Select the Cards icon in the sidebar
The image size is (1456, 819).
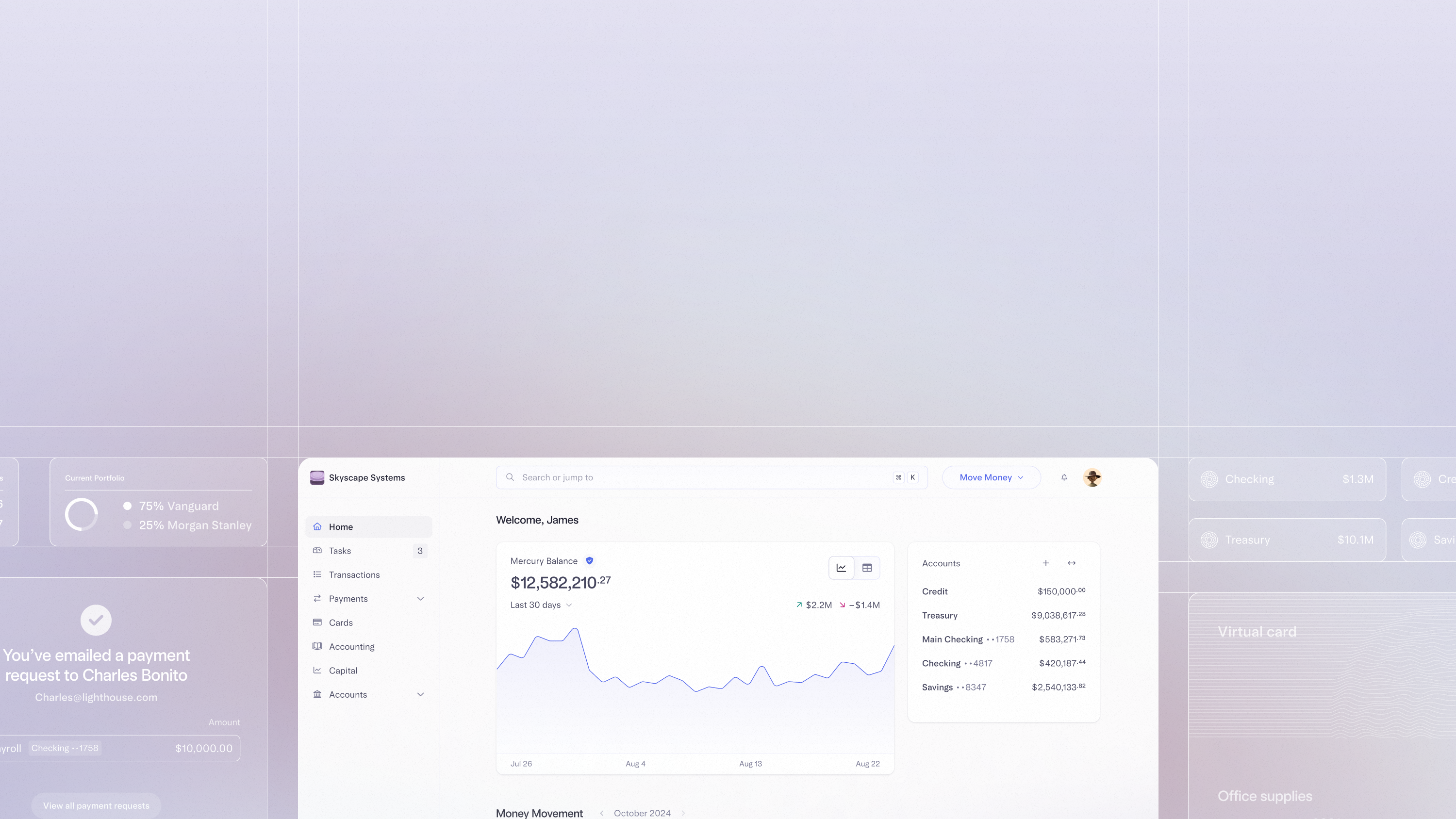coord(318,622)
